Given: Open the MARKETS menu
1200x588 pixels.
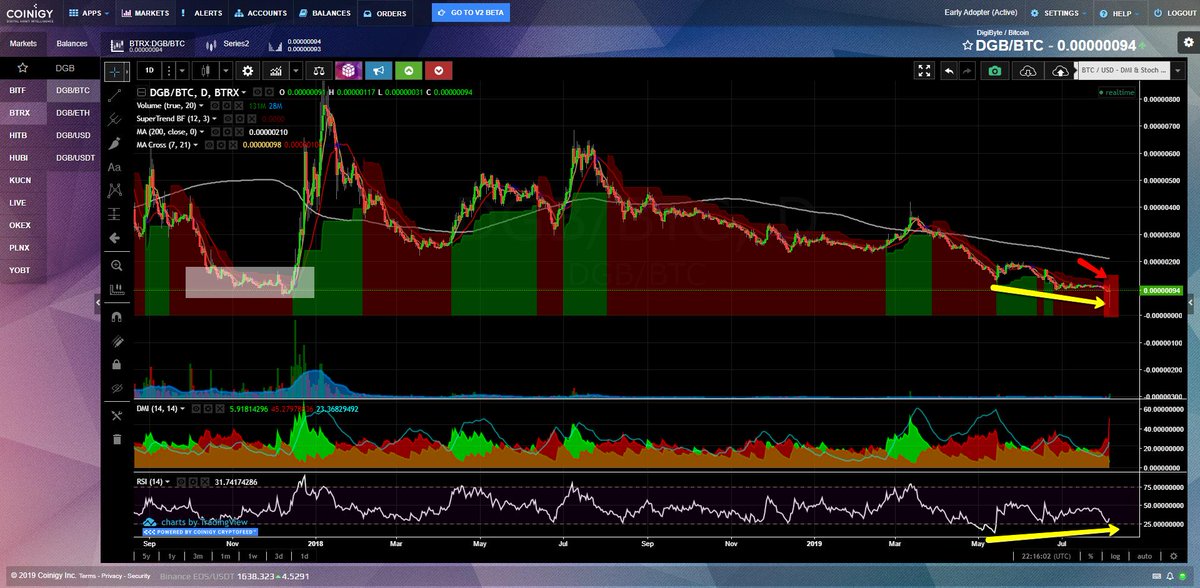Looking at the screenshot, I should point(146,14).
